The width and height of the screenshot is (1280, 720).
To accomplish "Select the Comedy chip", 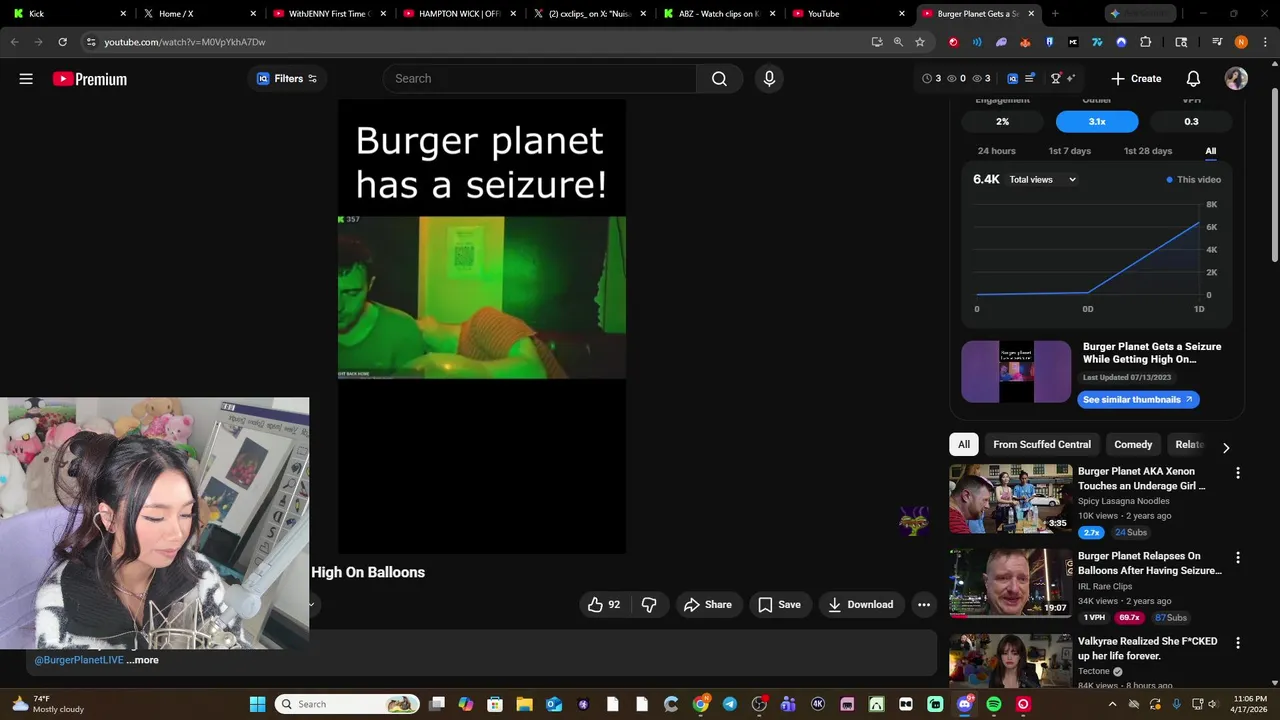I will click(1132, 445).
